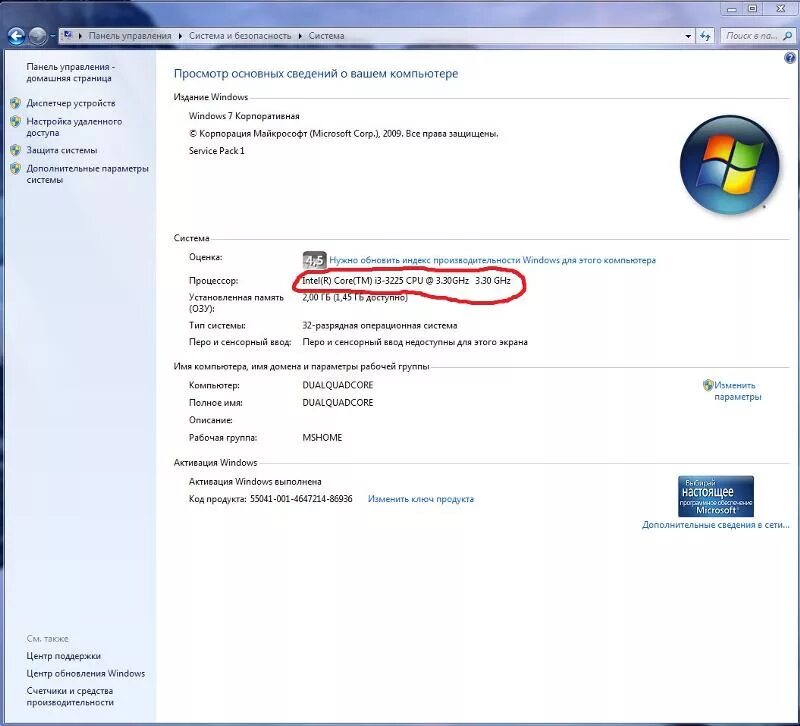
Task: Click shield icon beside Настройка удаленного доступа
Action: tap(15, 121)
